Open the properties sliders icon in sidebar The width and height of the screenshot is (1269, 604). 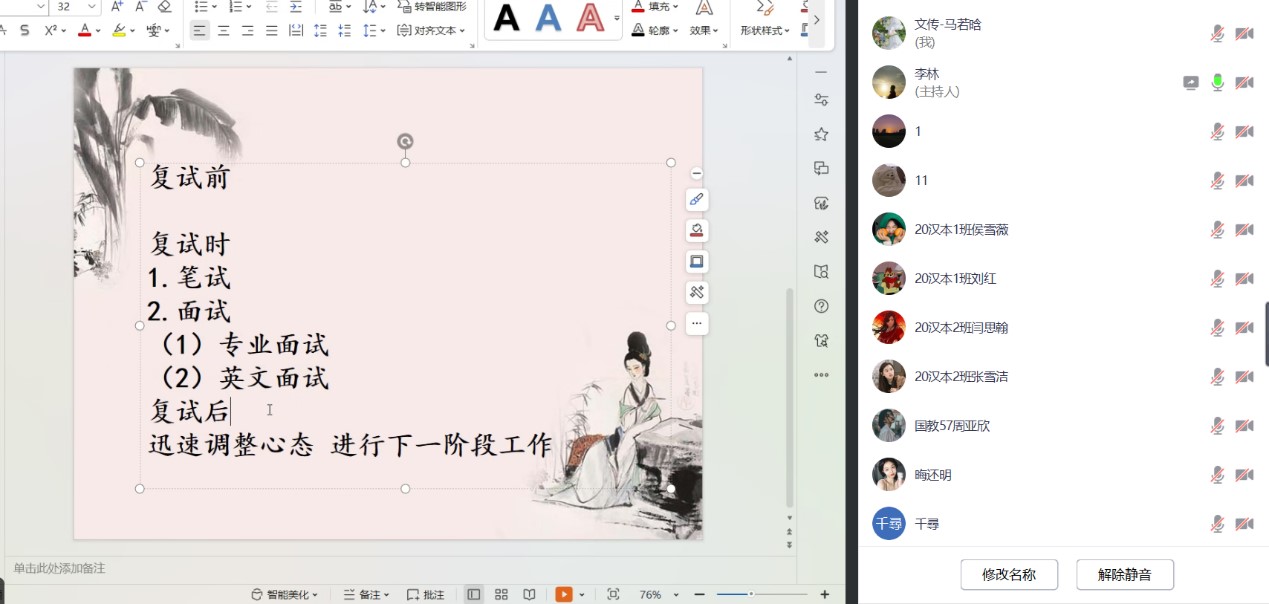pos(821,99)
